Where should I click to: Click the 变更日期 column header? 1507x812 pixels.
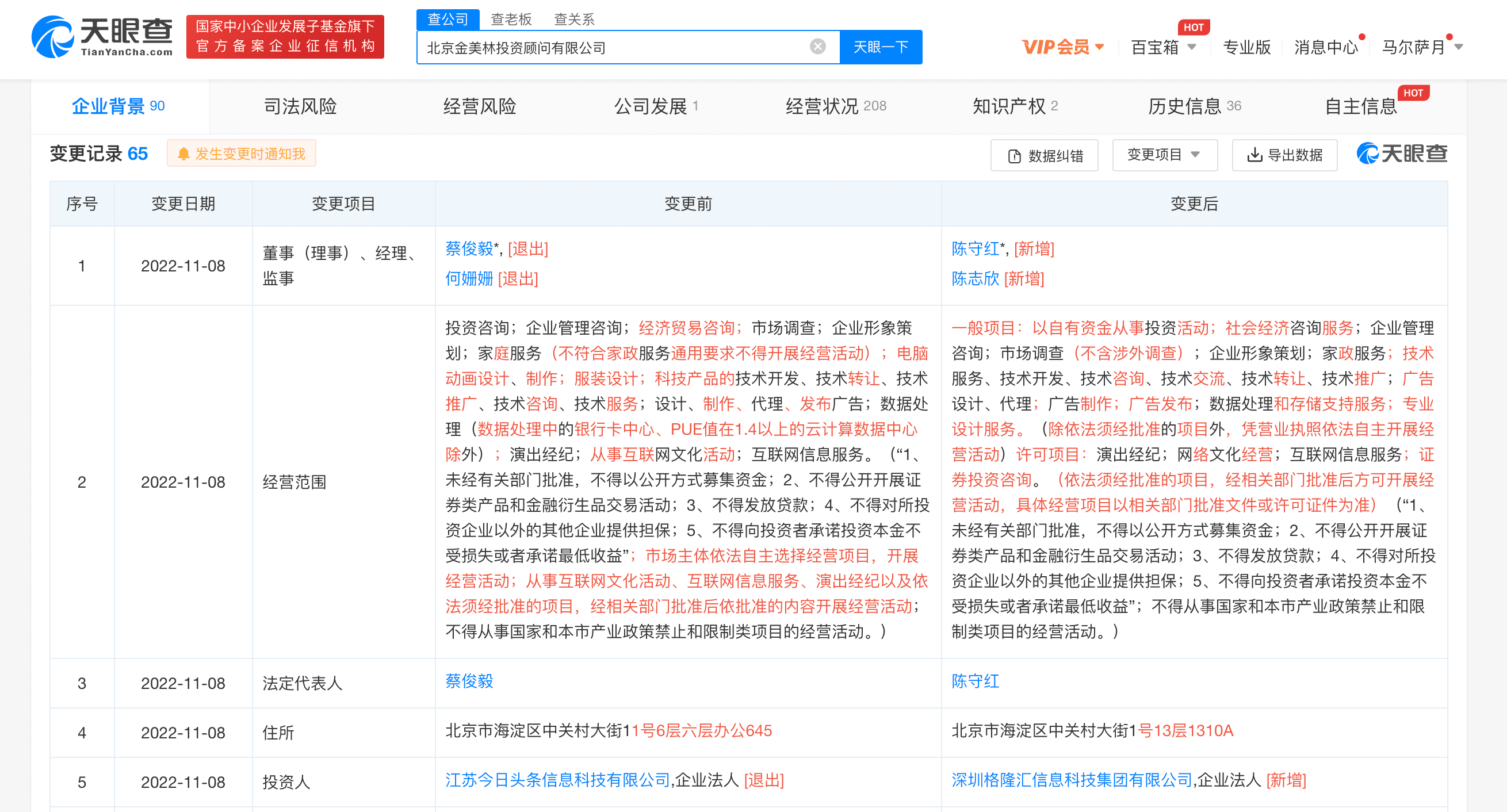[x=183, y=204]
